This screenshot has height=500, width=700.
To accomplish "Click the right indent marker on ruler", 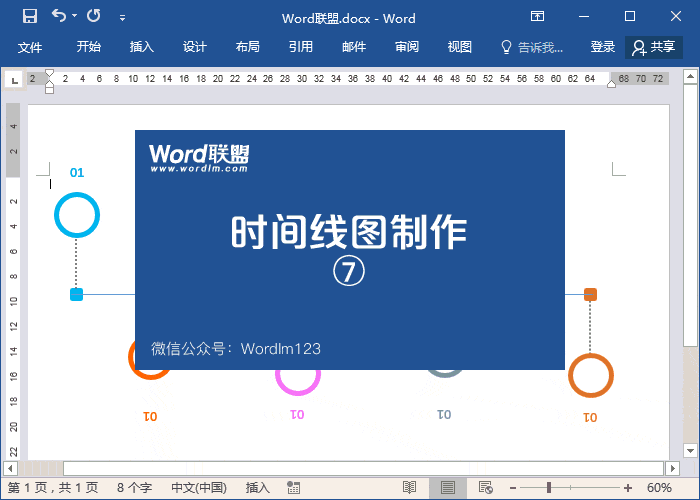I will (612, 83).
